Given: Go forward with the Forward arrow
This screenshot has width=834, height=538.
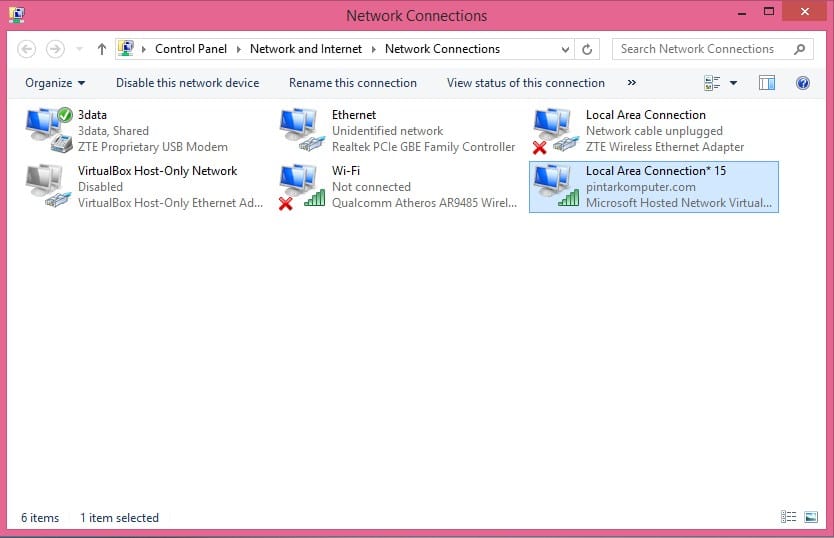Looking at the screenshot, I should coord(55,49).
